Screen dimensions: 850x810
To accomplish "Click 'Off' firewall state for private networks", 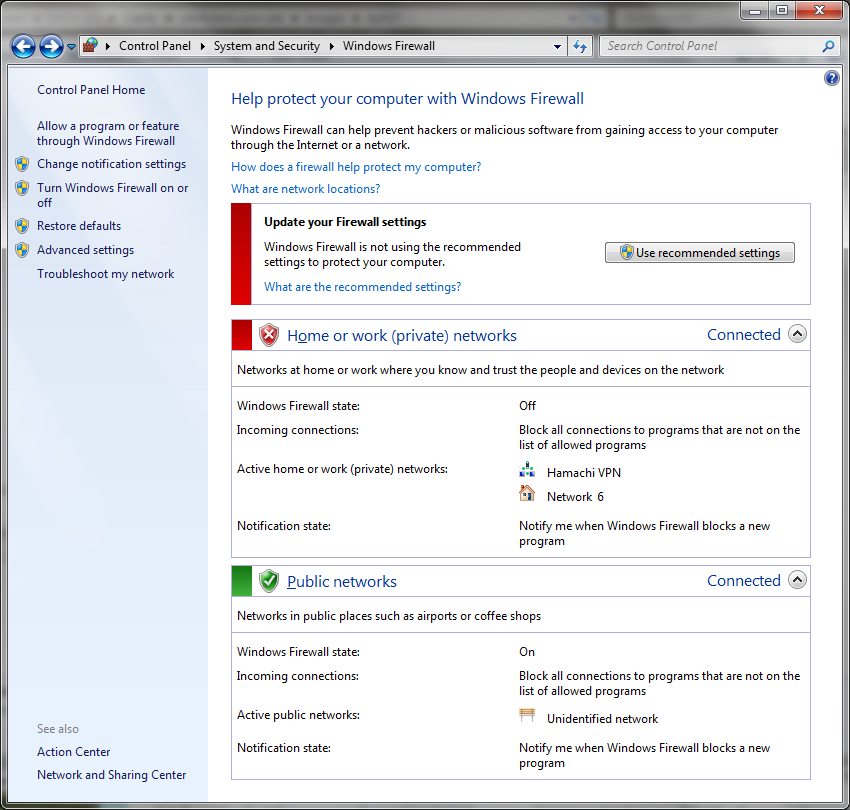I will (x=527, y=406).
